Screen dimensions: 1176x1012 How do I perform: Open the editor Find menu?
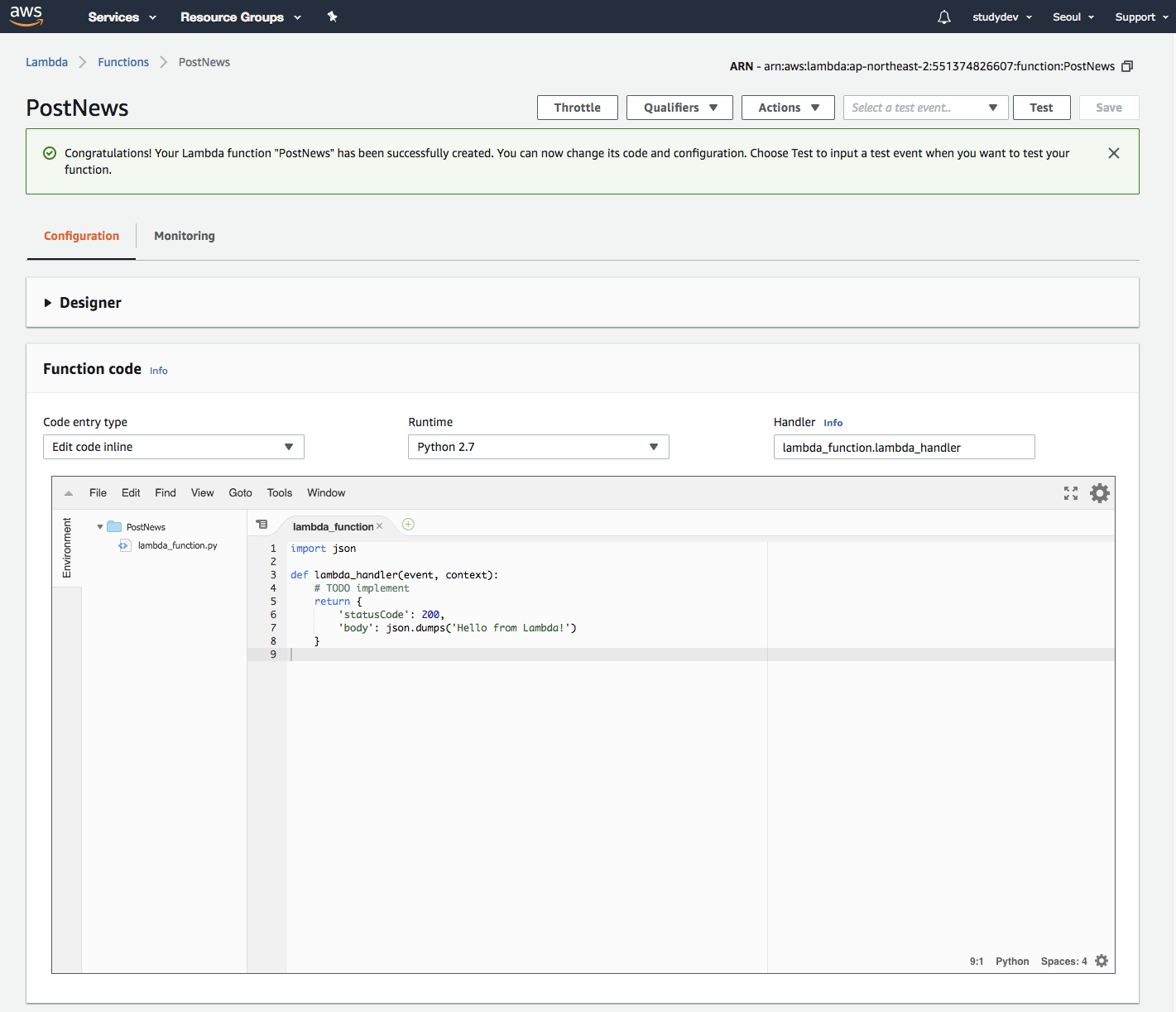click(x=166, y=493)
